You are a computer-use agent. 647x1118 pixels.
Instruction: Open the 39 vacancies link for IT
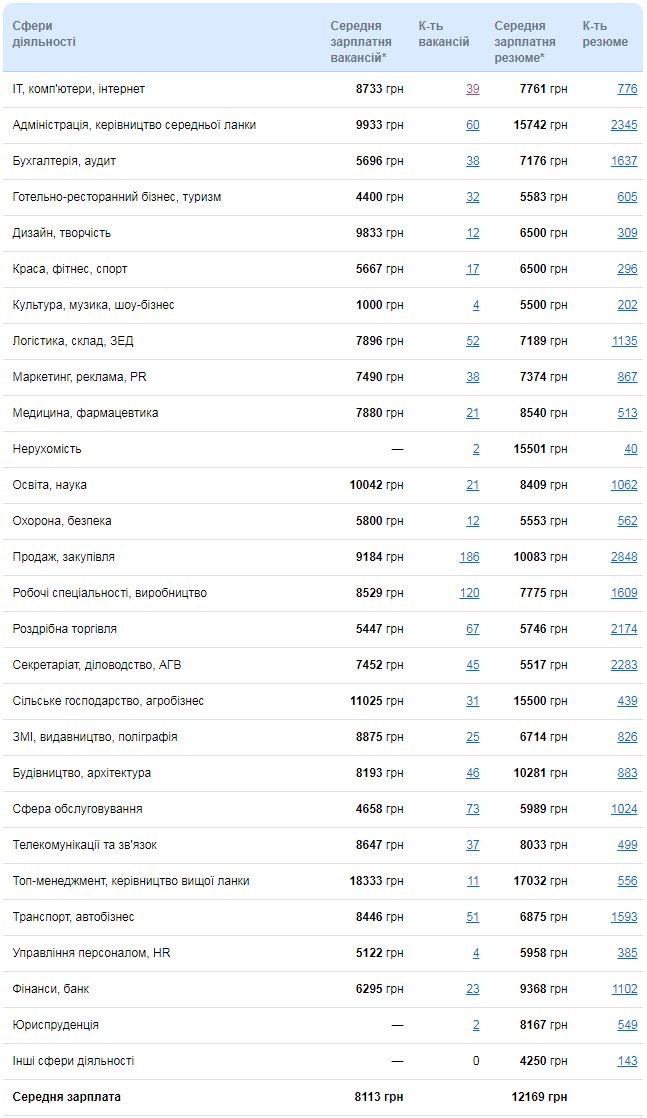[473, 89]
